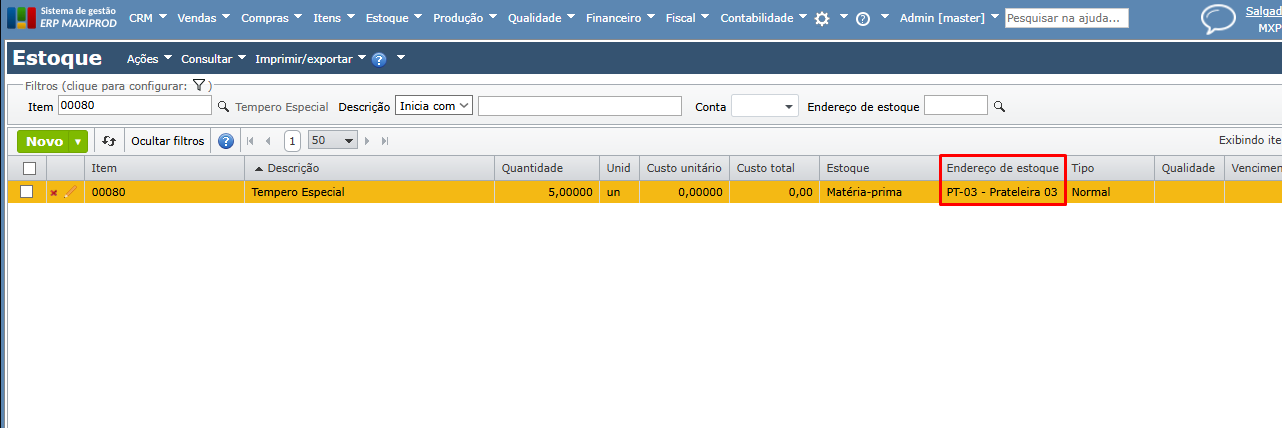Screen dimensions: 1282x428
Task: Check the box for row 00080
Action: [x=27, y=192]
